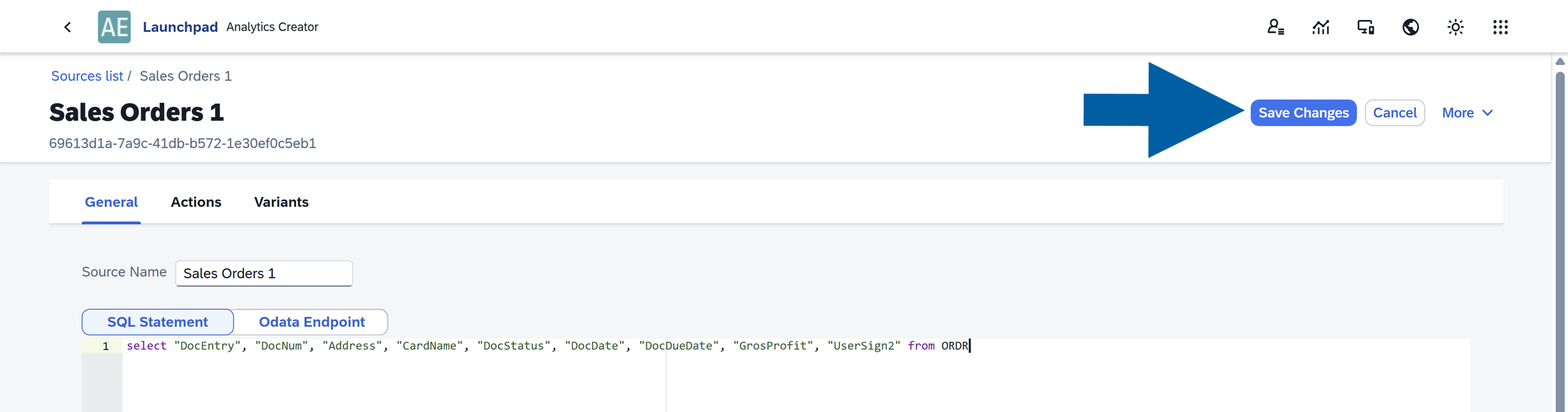Collapse the header with the back chevron
Image resolution: width=1568 pixels, height=412 pixels.
67,27
